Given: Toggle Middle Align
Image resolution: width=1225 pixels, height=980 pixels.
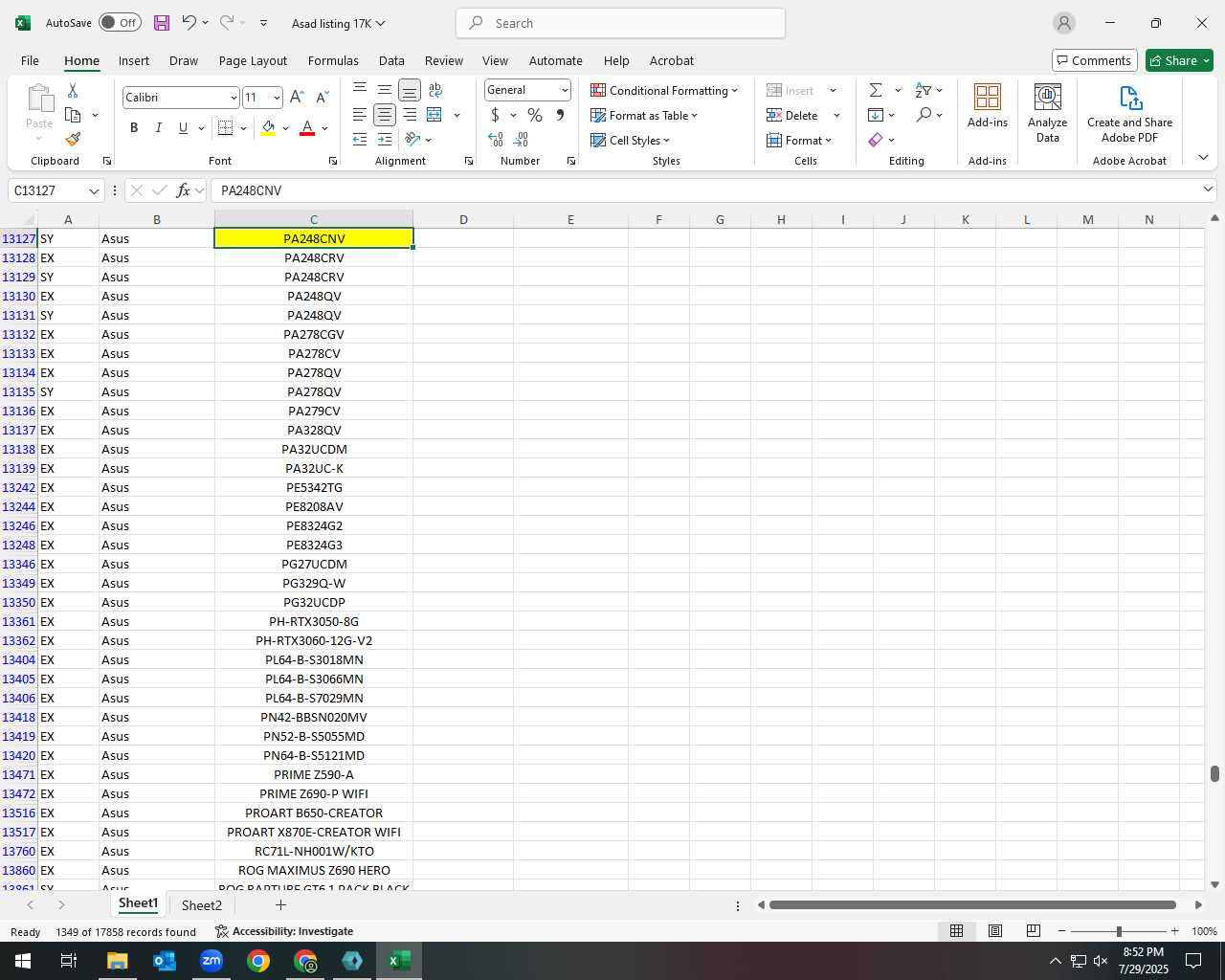Looking at the screenshot, I should 385,90.
